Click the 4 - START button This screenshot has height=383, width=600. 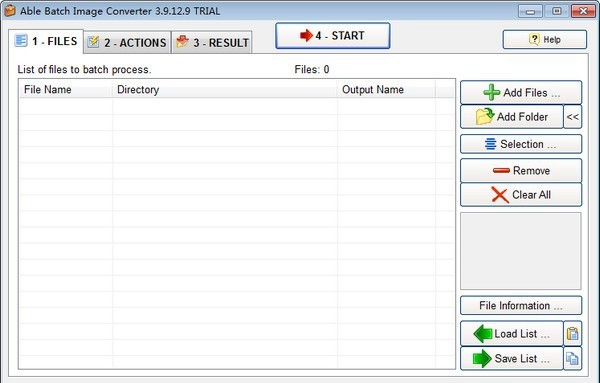(x=333, y=36)
